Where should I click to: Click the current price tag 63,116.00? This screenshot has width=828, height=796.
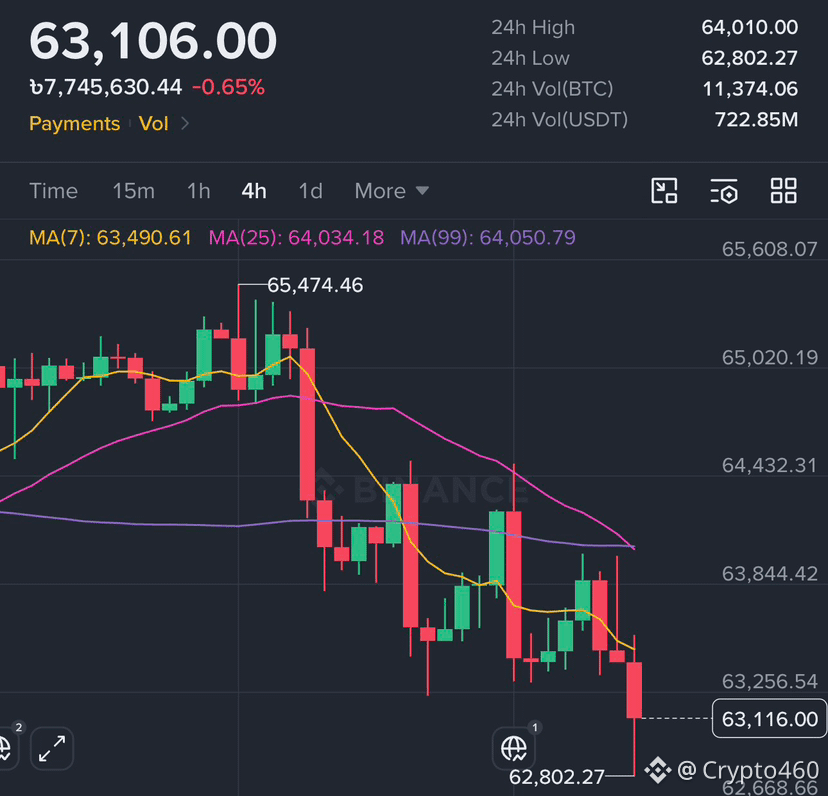[769, 718]
